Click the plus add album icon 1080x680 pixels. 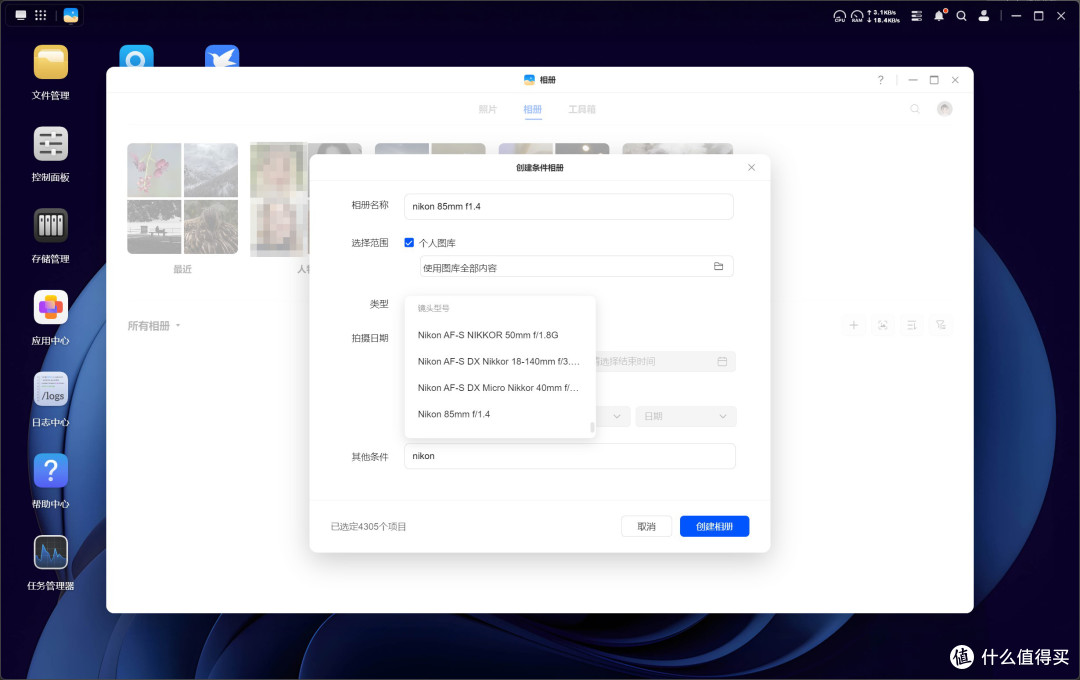pos(853,325)
